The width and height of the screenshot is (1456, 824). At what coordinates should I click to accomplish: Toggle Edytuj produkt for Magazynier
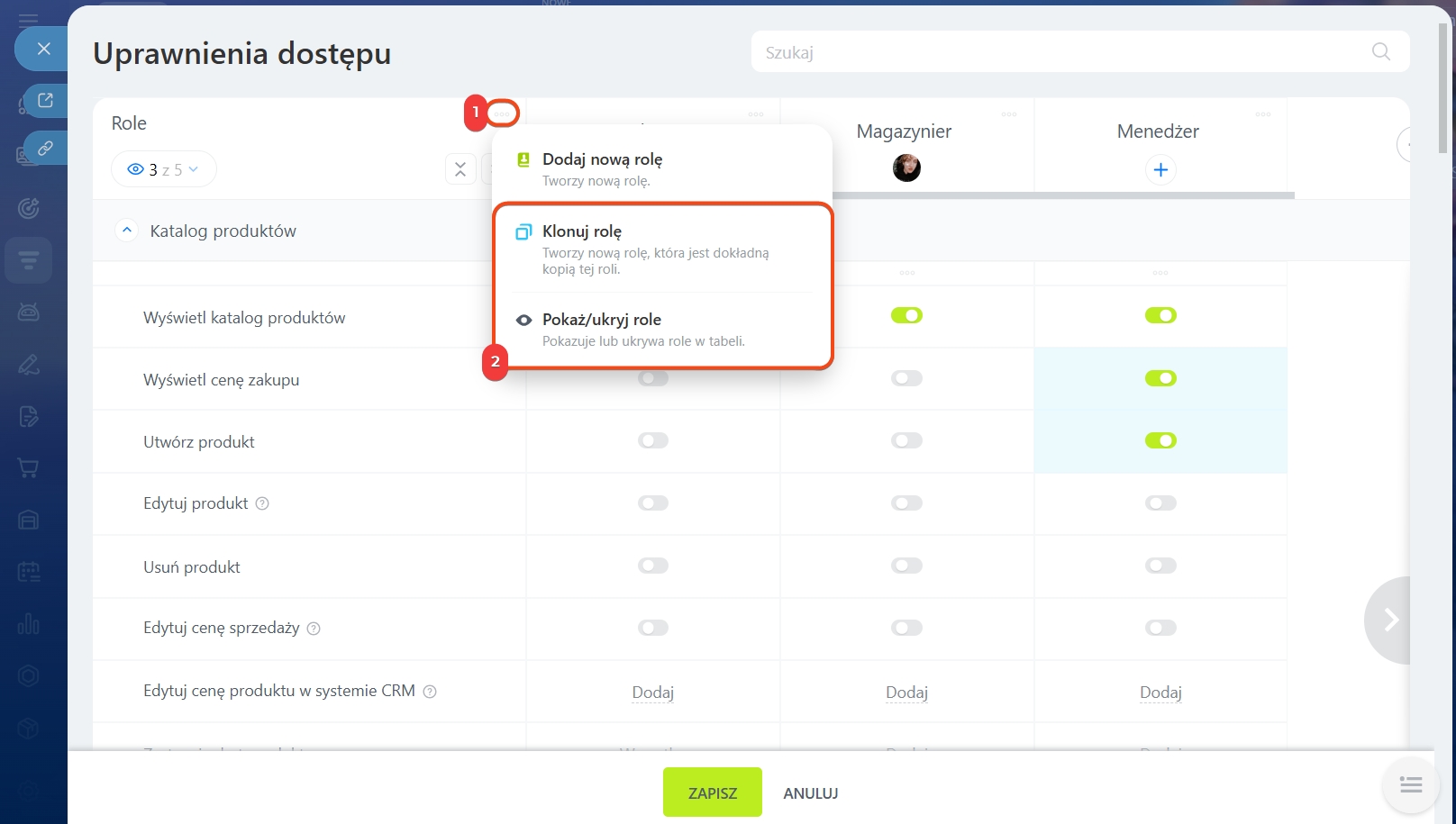[x=906, y=503]
